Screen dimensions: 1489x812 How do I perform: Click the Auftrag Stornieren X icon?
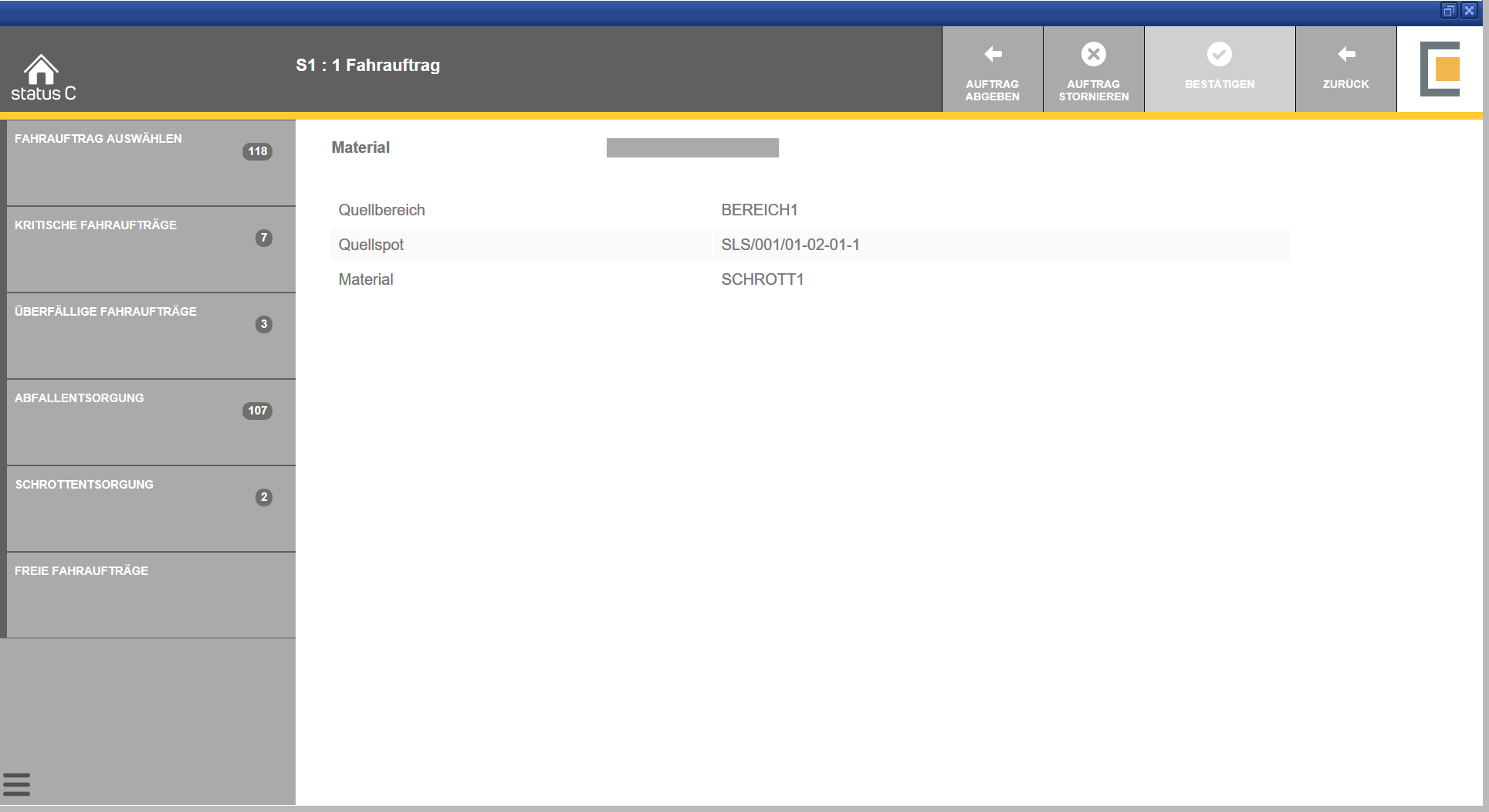[1093, 54]
